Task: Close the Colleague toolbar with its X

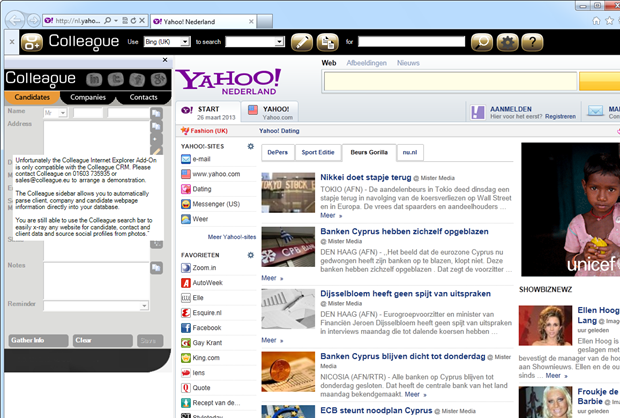Action: click(x=12, y=42)
